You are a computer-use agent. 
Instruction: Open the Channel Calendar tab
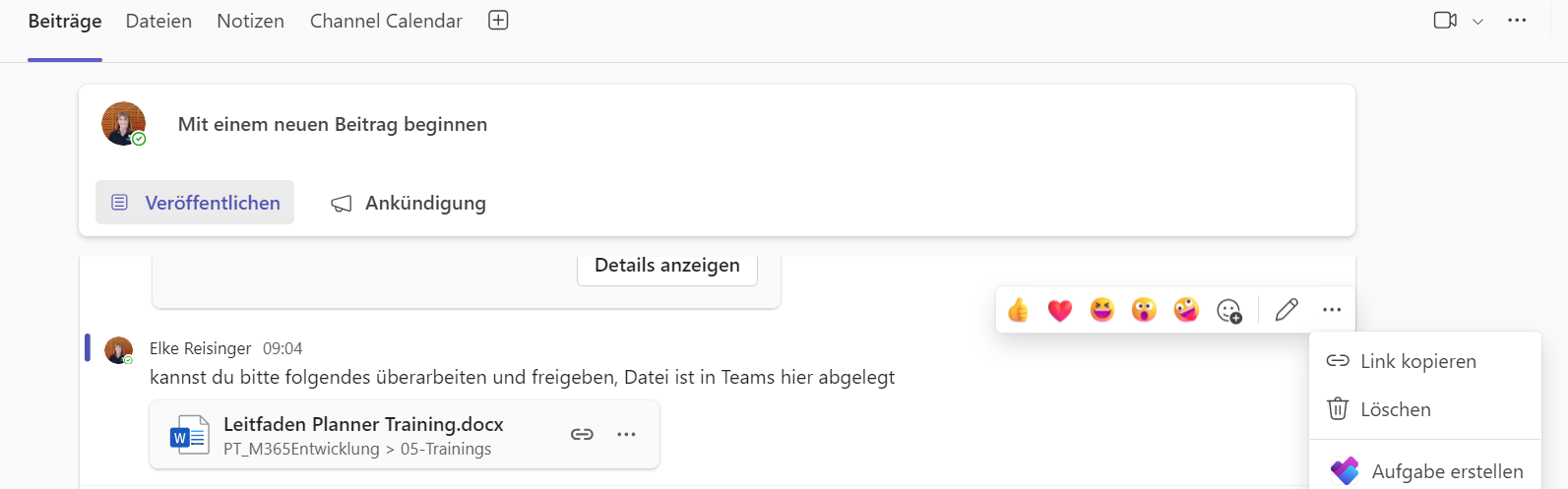(x=386, y=21)
